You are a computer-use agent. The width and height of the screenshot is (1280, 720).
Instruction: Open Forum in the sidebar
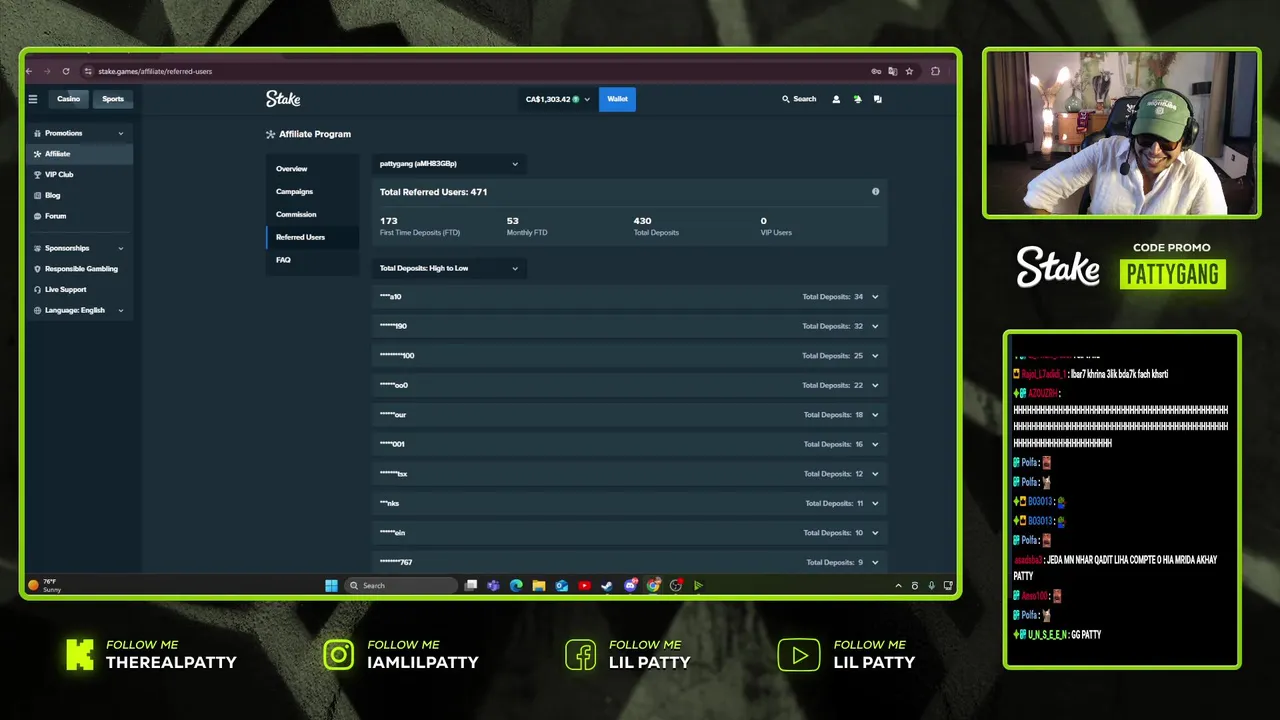point(79,216)
